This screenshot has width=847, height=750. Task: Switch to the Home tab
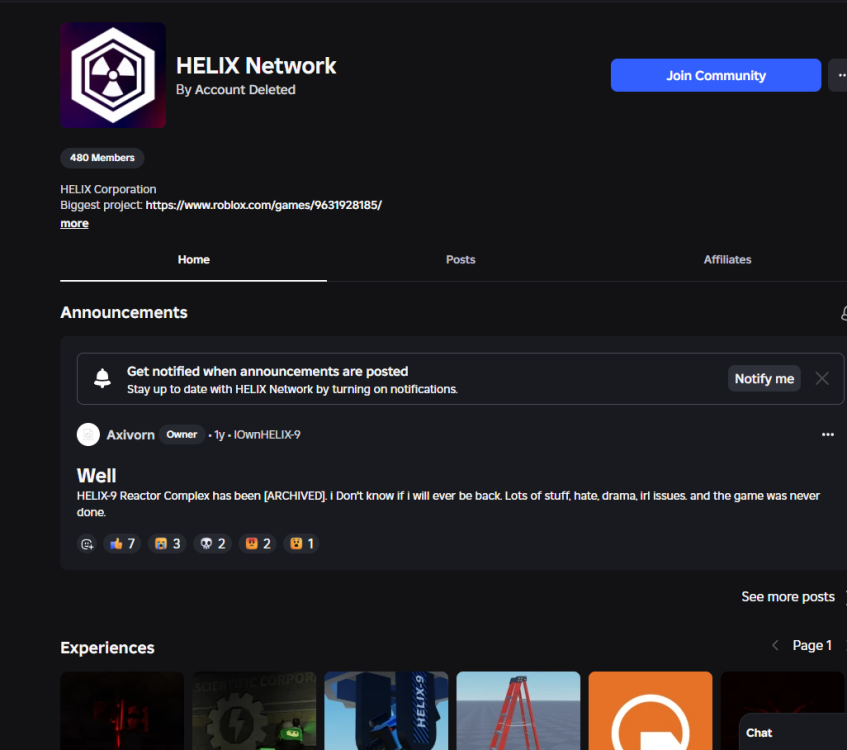click(x=193, y=260)
